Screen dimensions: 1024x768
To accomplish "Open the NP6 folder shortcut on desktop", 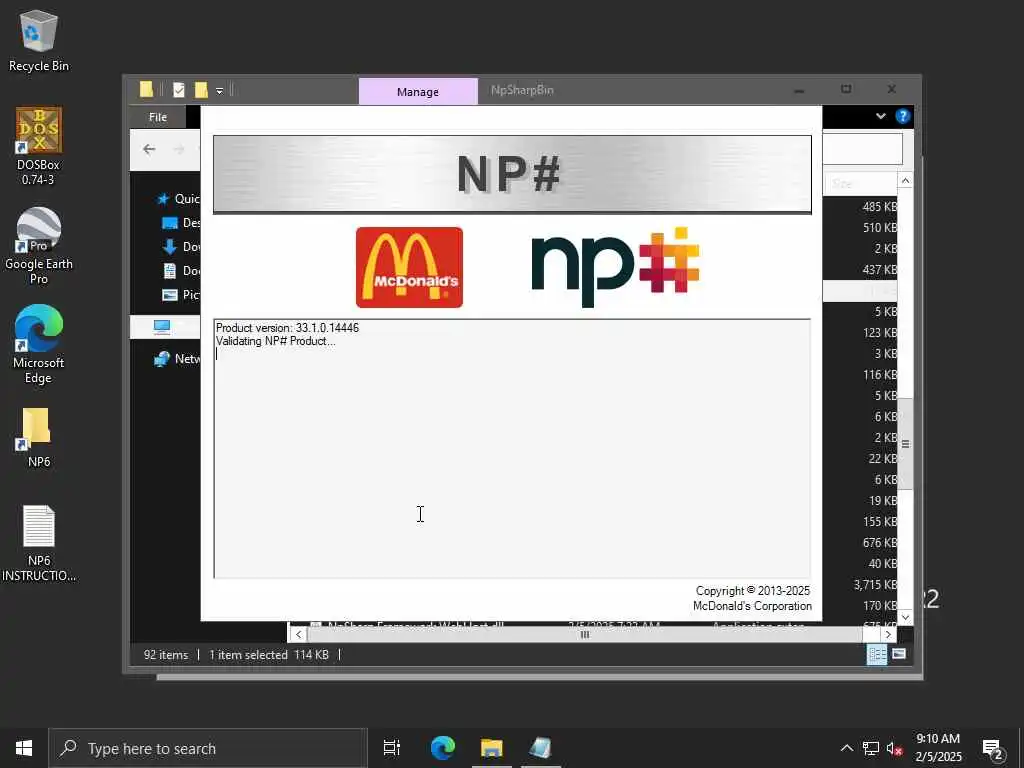I will 39,438.
